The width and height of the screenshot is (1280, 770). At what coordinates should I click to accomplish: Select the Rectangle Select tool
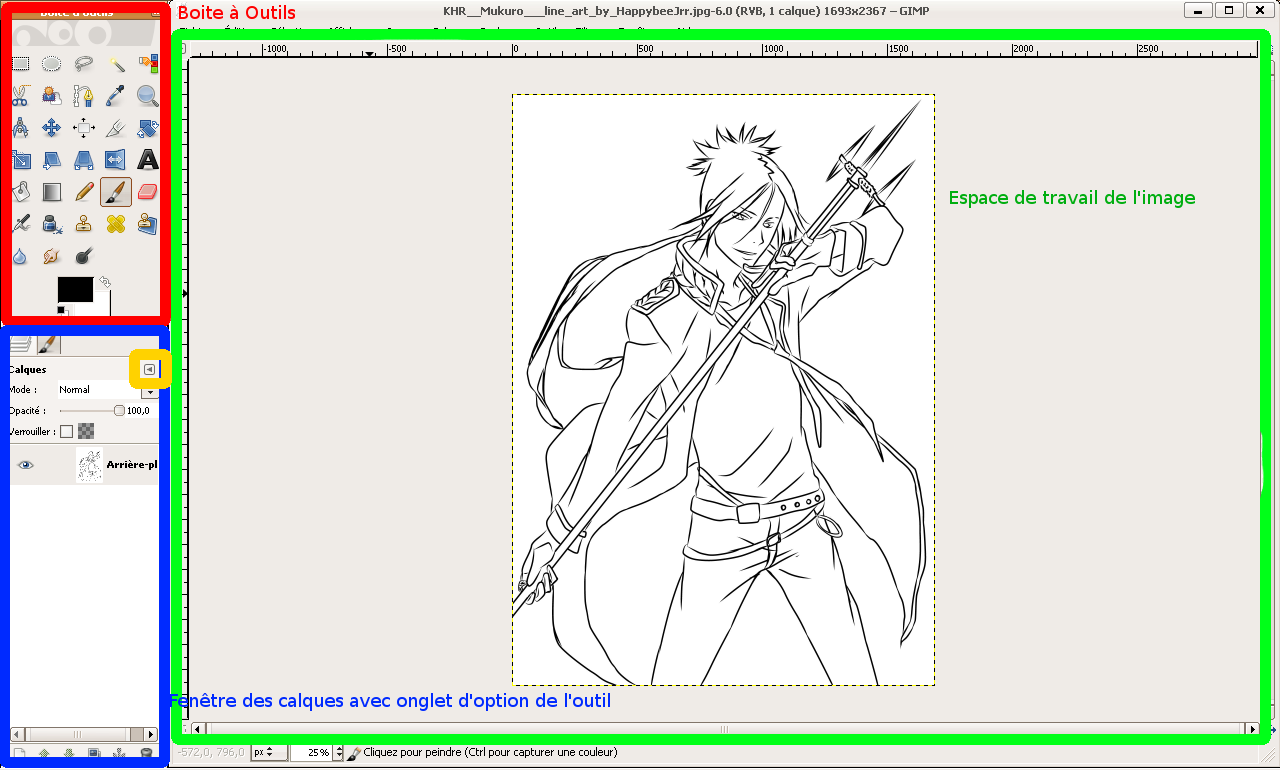pyautogui.click(x=20, y=64)
